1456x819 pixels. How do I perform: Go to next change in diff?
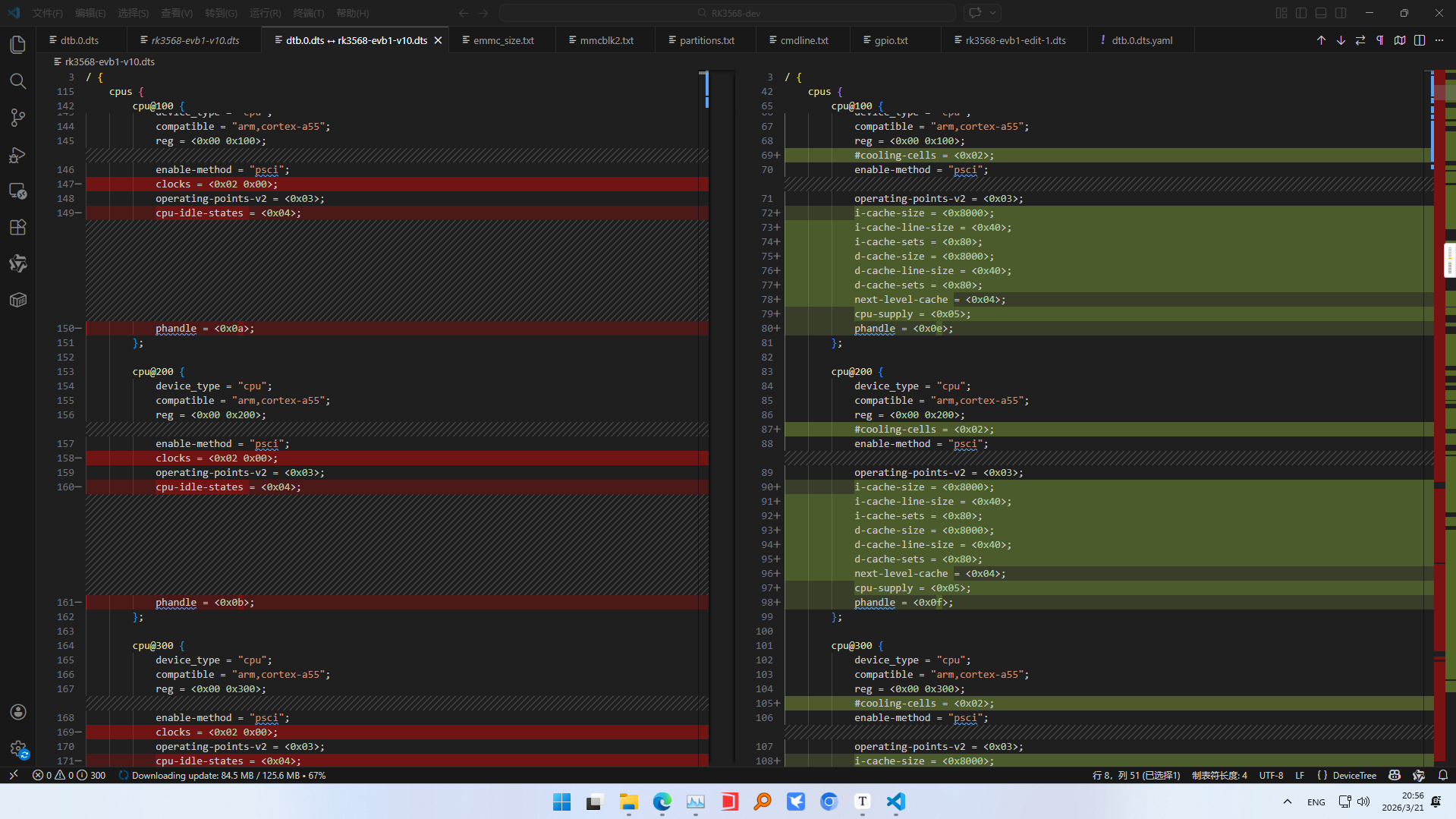[1341, 40]
